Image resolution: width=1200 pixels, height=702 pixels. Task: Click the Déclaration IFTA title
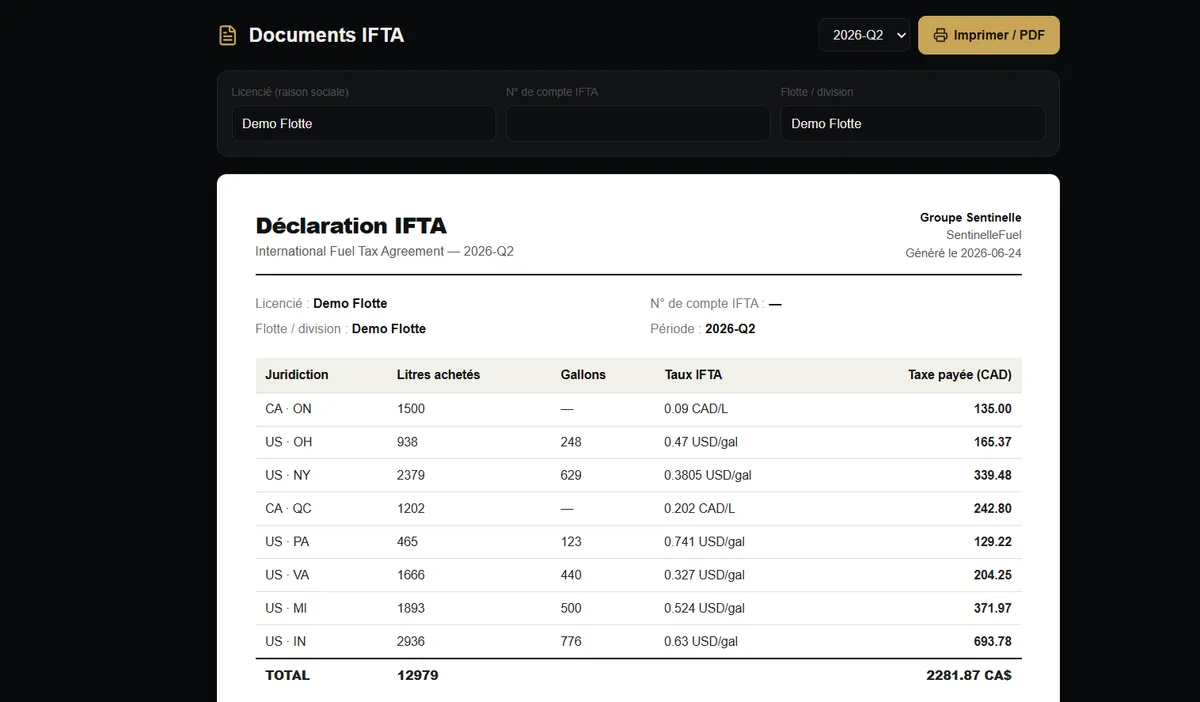tap(351, 226)
